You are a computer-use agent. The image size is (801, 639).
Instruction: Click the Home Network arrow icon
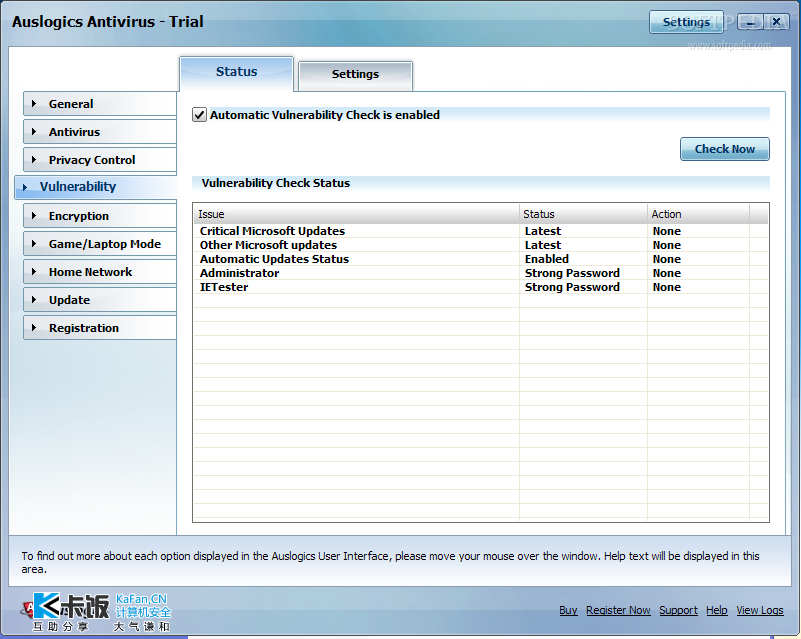coord(34,272)
